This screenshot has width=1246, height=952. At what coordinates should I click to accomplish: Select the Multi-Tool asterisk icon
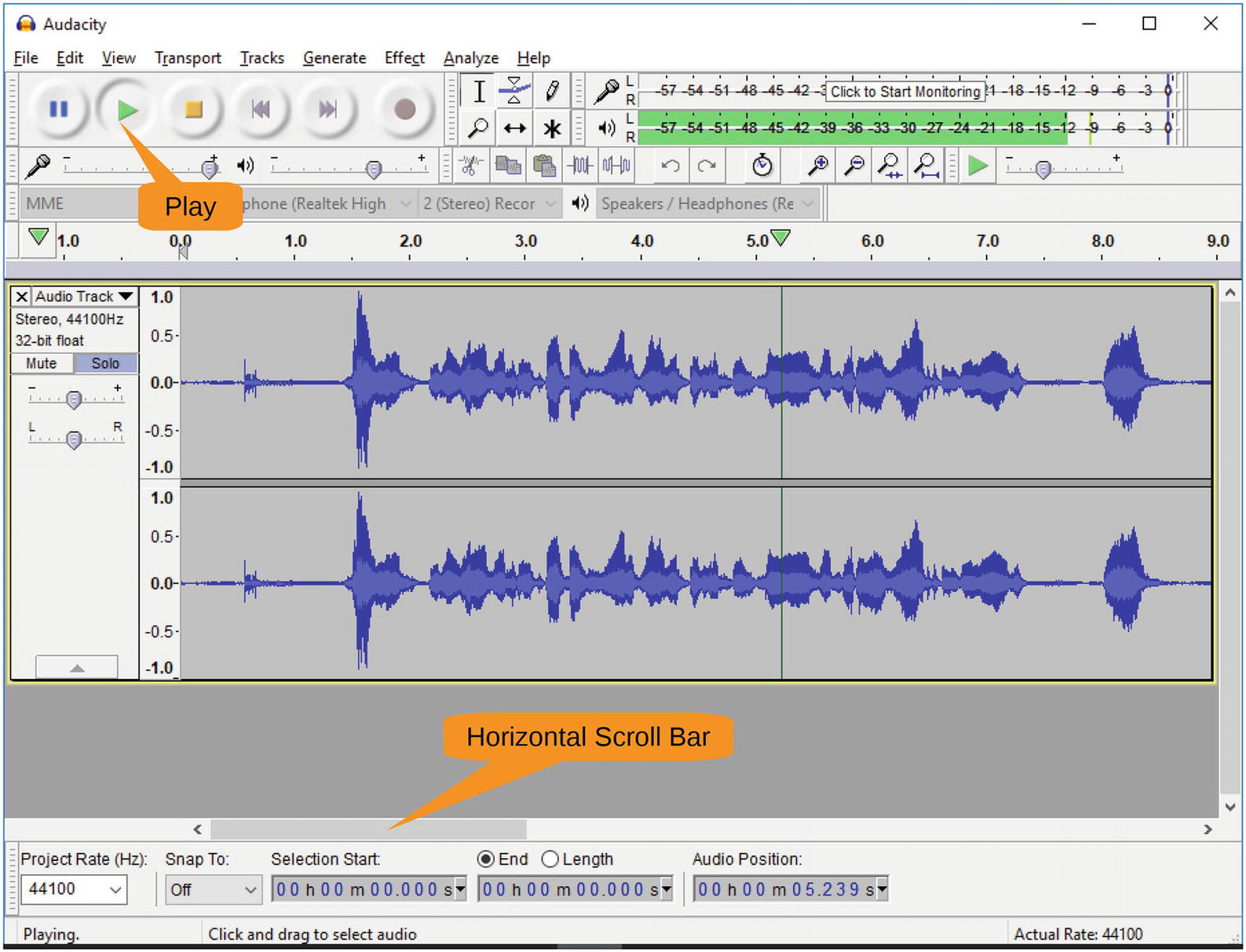coord(552,128)
